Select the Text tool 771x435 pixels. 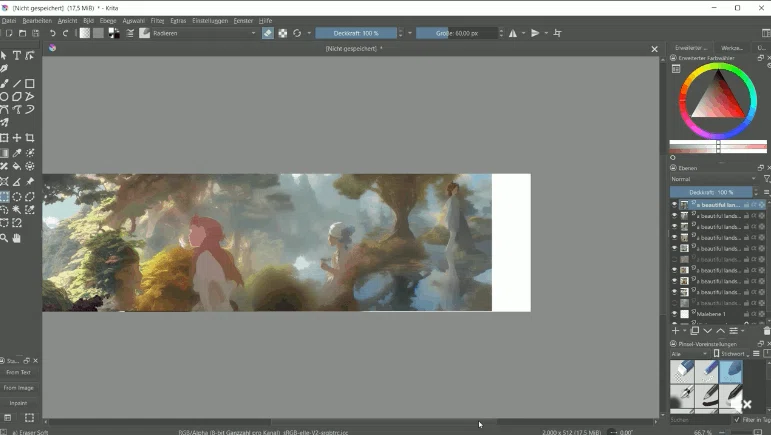pos(17,56)
